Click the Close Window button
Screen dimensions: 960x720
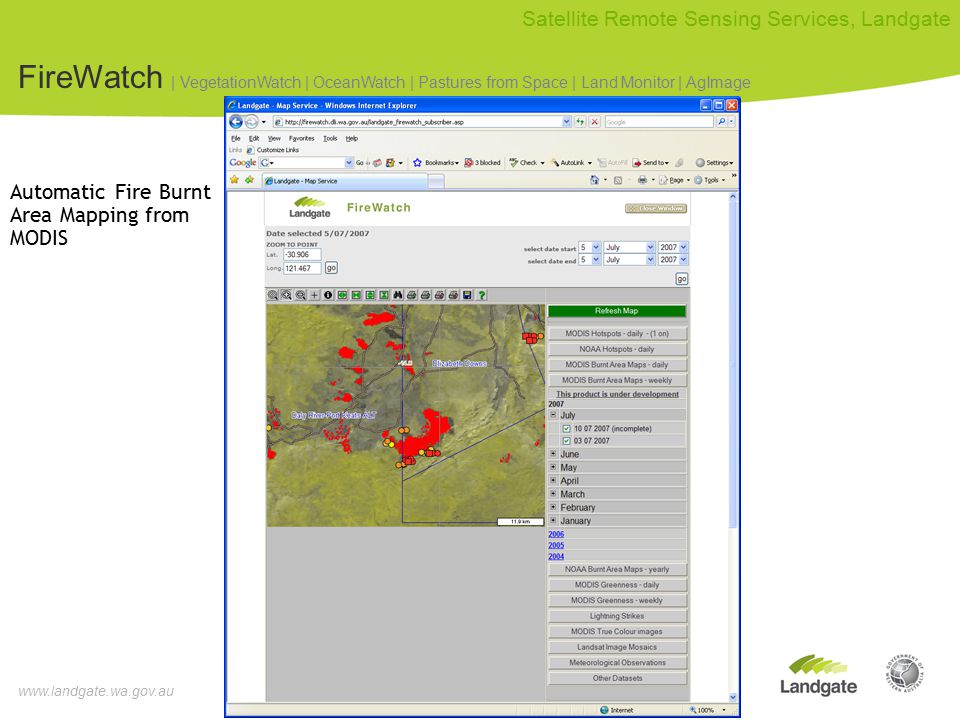[x=656, y=208]
